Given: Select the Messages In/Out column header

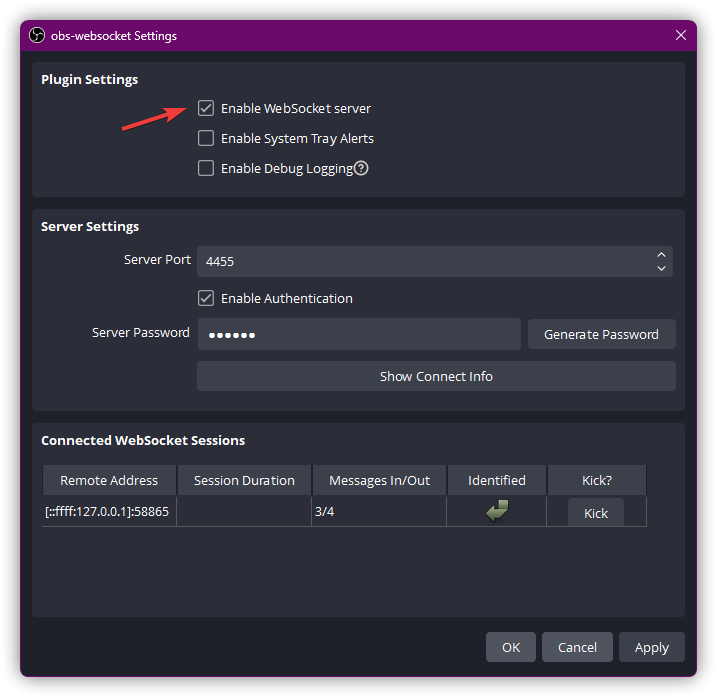Looking at the screenshot, I should pyautogui.click(x=380, y=480).
